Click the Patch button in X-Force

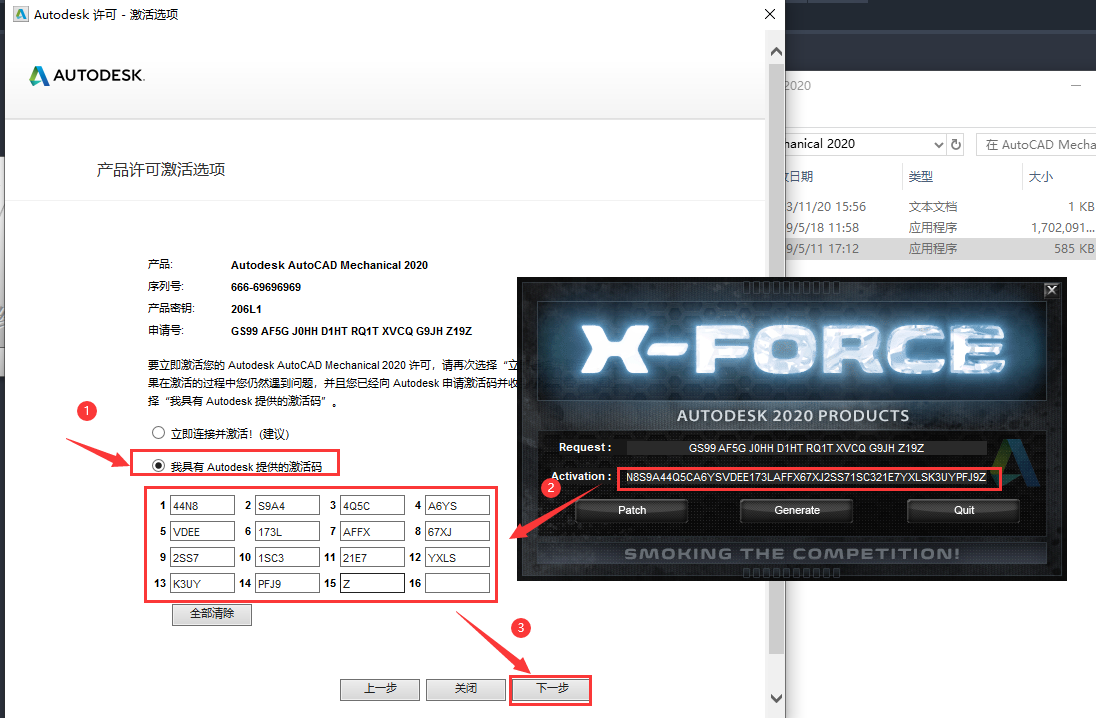[x=632, y=510]
